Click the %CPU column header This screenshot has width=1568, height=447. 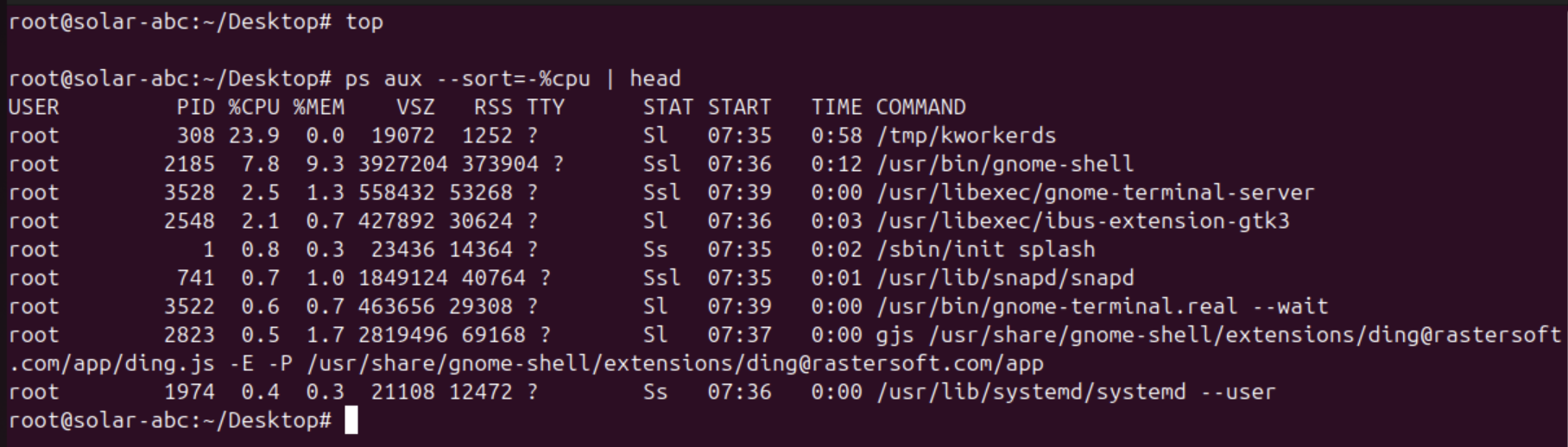(254, 107)
